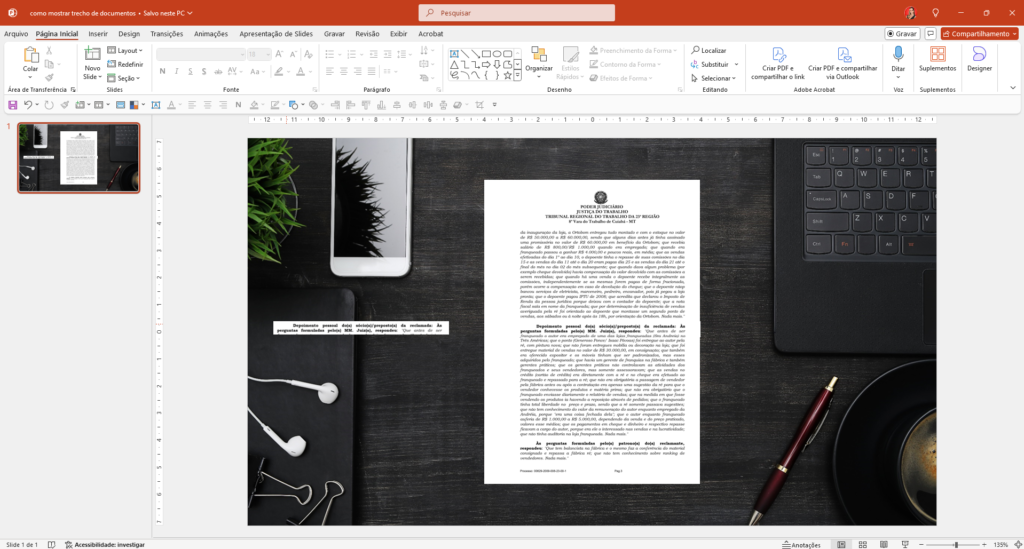1024x549 pixels.
Task: Save using the quick access disk icon
Action: [x=10, y=103]
